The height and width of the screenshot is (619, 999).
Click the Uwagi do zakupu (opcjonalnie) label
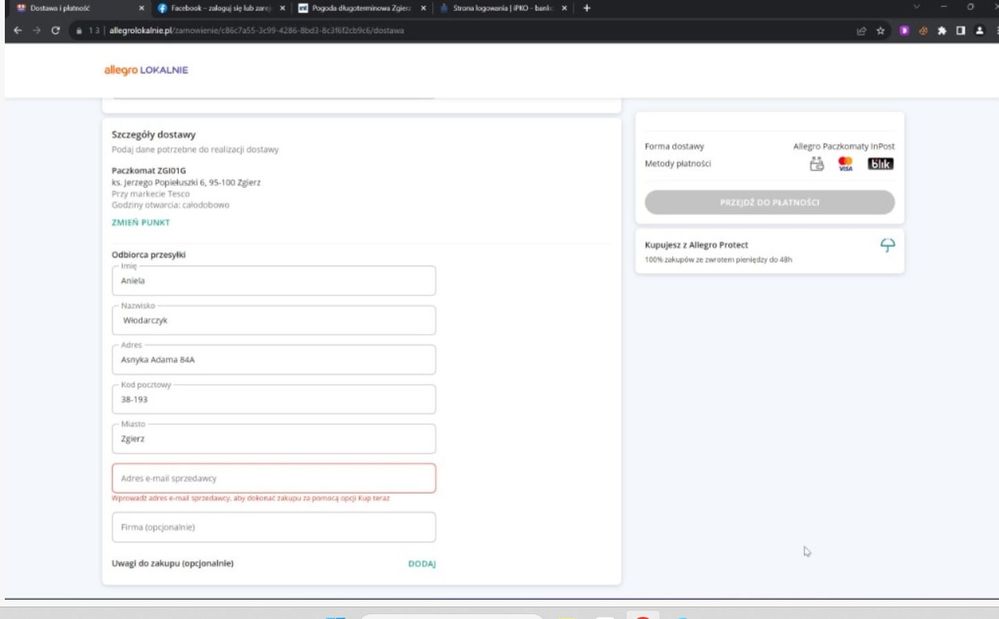pyautogui.click(x=173, y=563)
